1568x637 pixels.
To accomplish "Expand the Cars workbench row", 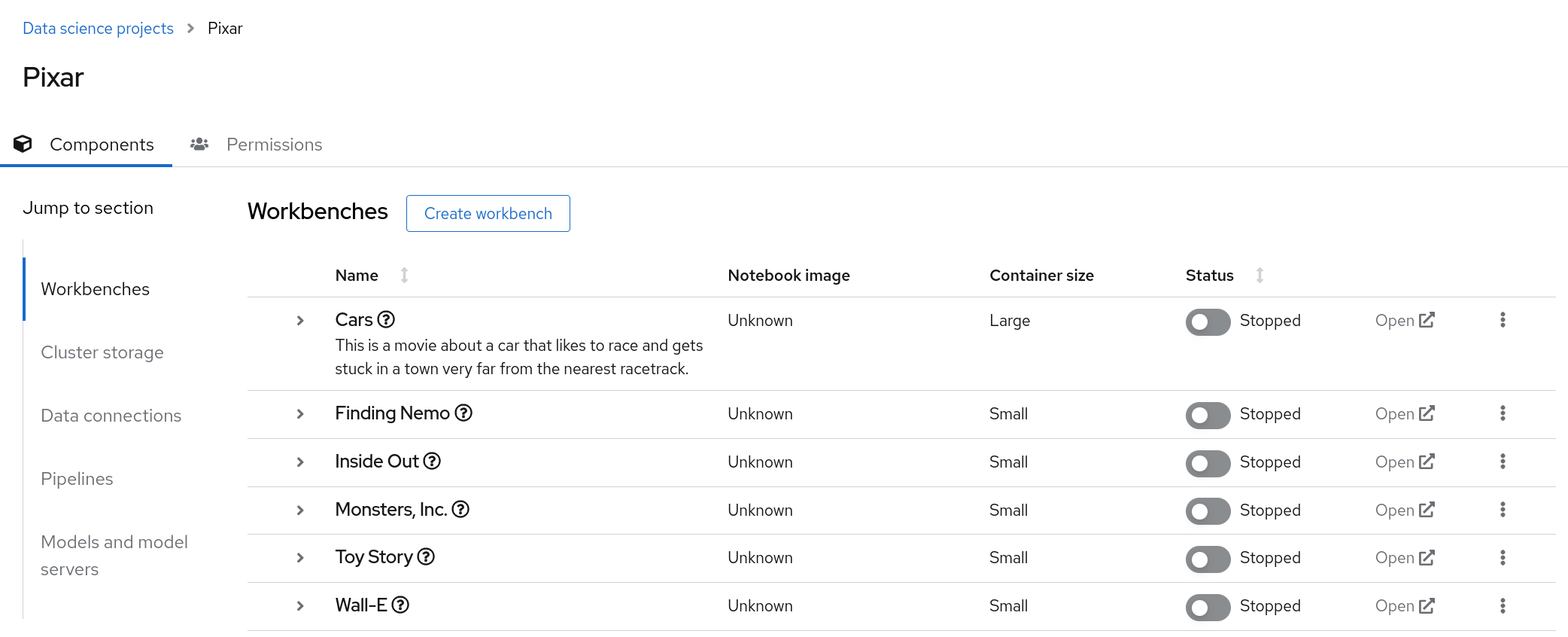I will [x=300, y=321].
